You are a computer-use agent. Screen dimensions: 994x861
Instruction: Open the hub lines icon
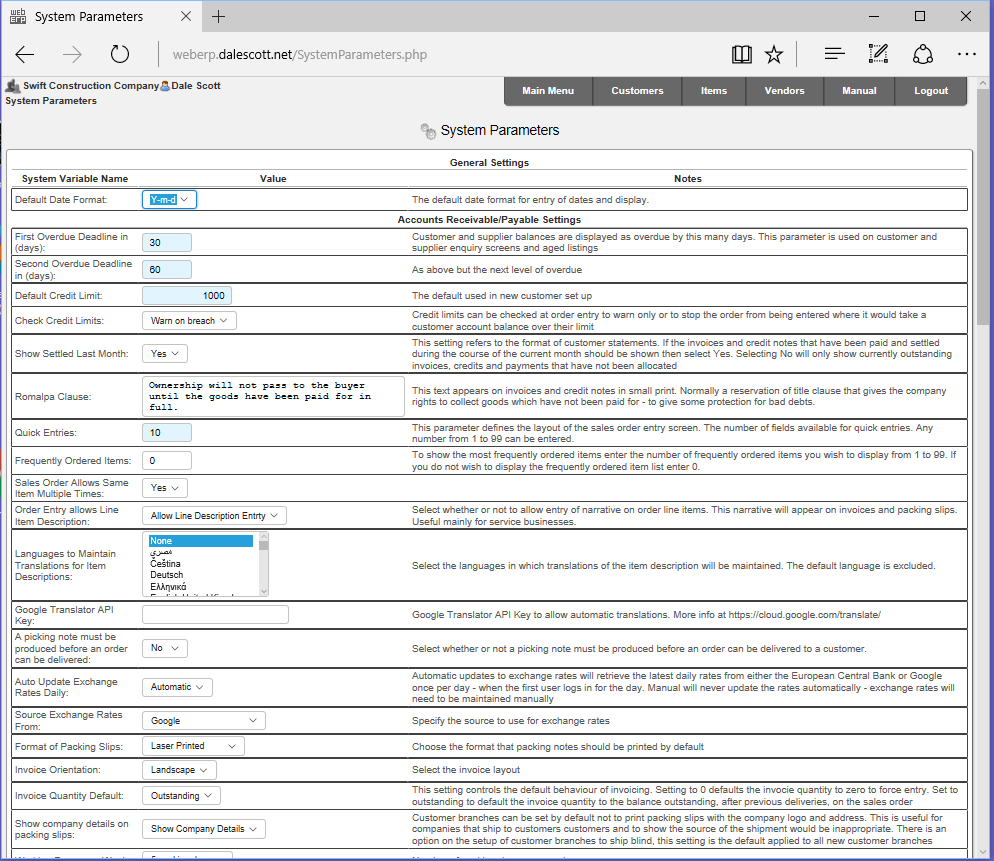834,54
